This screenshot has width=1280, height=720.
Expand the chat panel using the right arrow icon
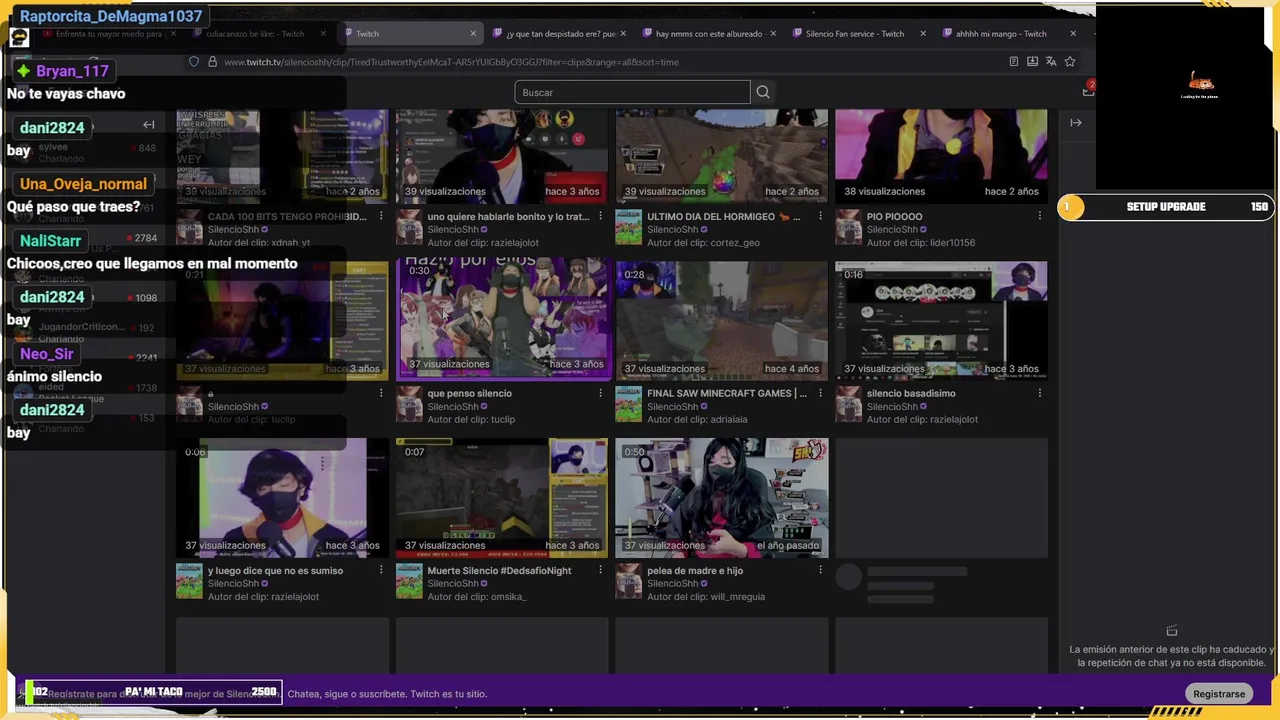tap(1076, 123)
